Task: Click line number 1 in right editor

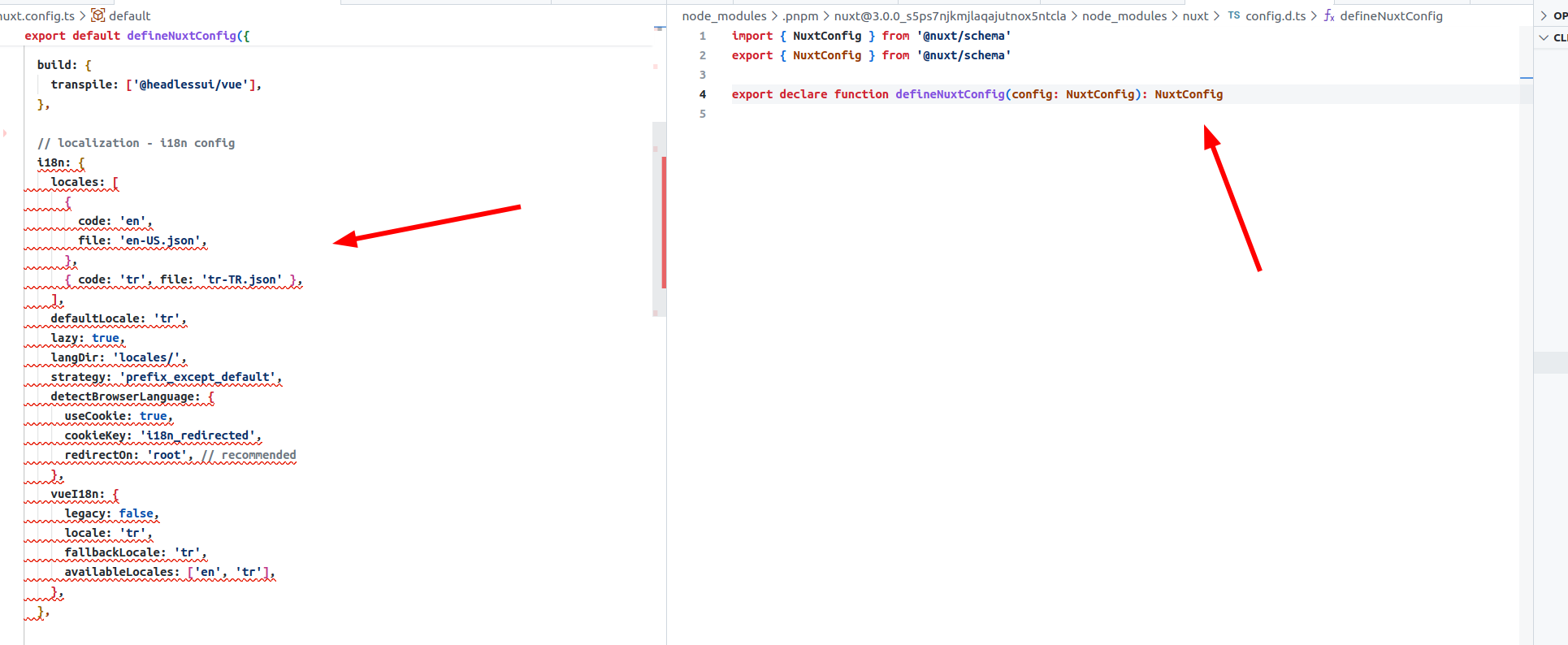Action: tap(703, 36)
